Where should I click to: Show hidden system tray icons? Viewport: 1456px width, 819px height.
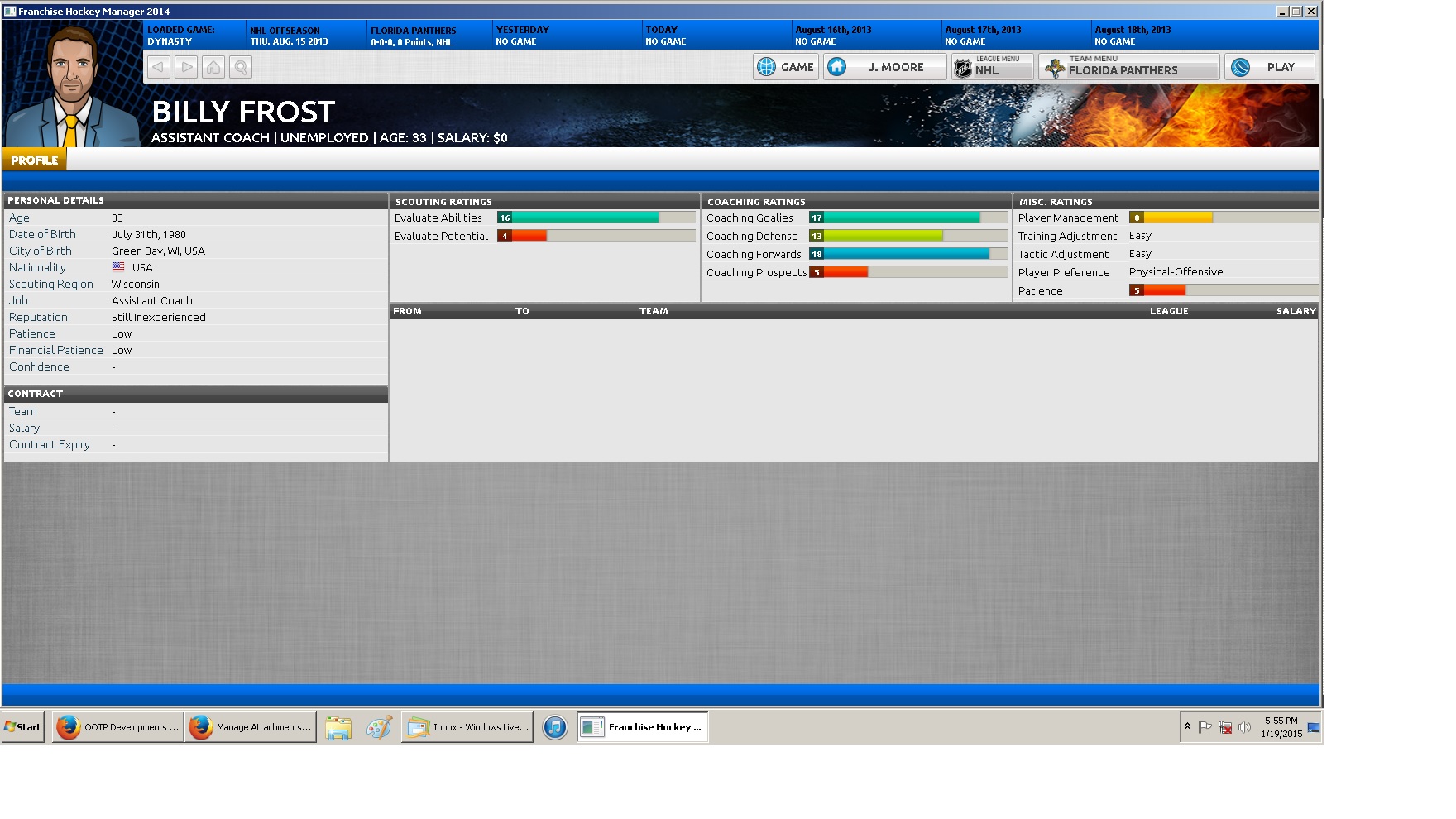click(x=1187, y=726)
